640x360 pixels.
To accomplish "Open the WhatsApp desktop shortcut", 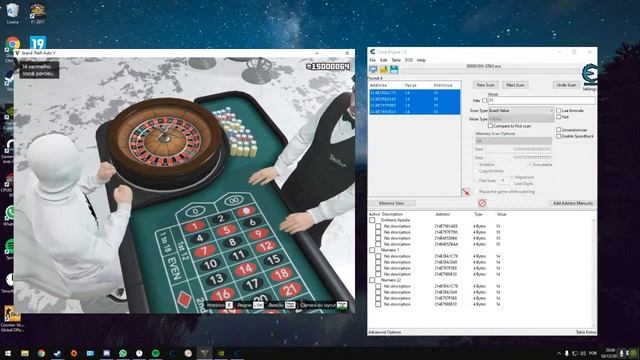I will [10, 214].
